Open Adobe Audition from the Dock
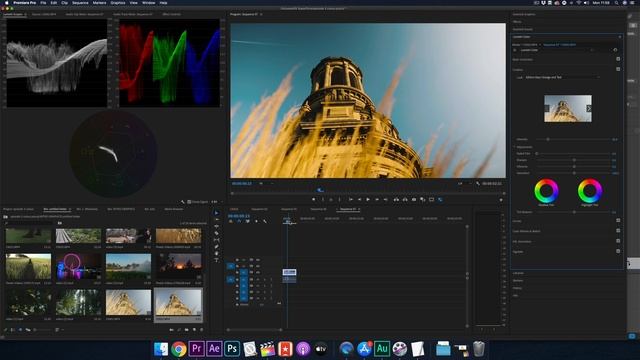Image resolution: width=640 pixels, height=360 pixels. (382, 349)
